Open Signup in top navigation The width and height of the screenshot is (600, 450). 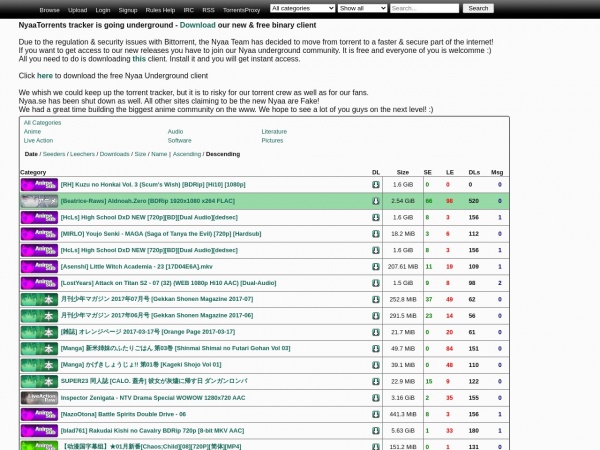[128, 10]
